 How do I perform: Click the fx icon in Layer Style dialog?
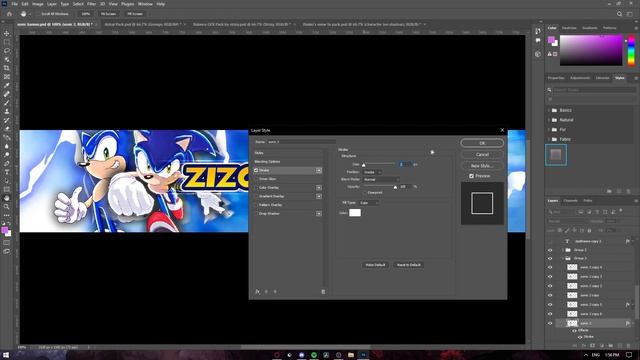(258, 291)
